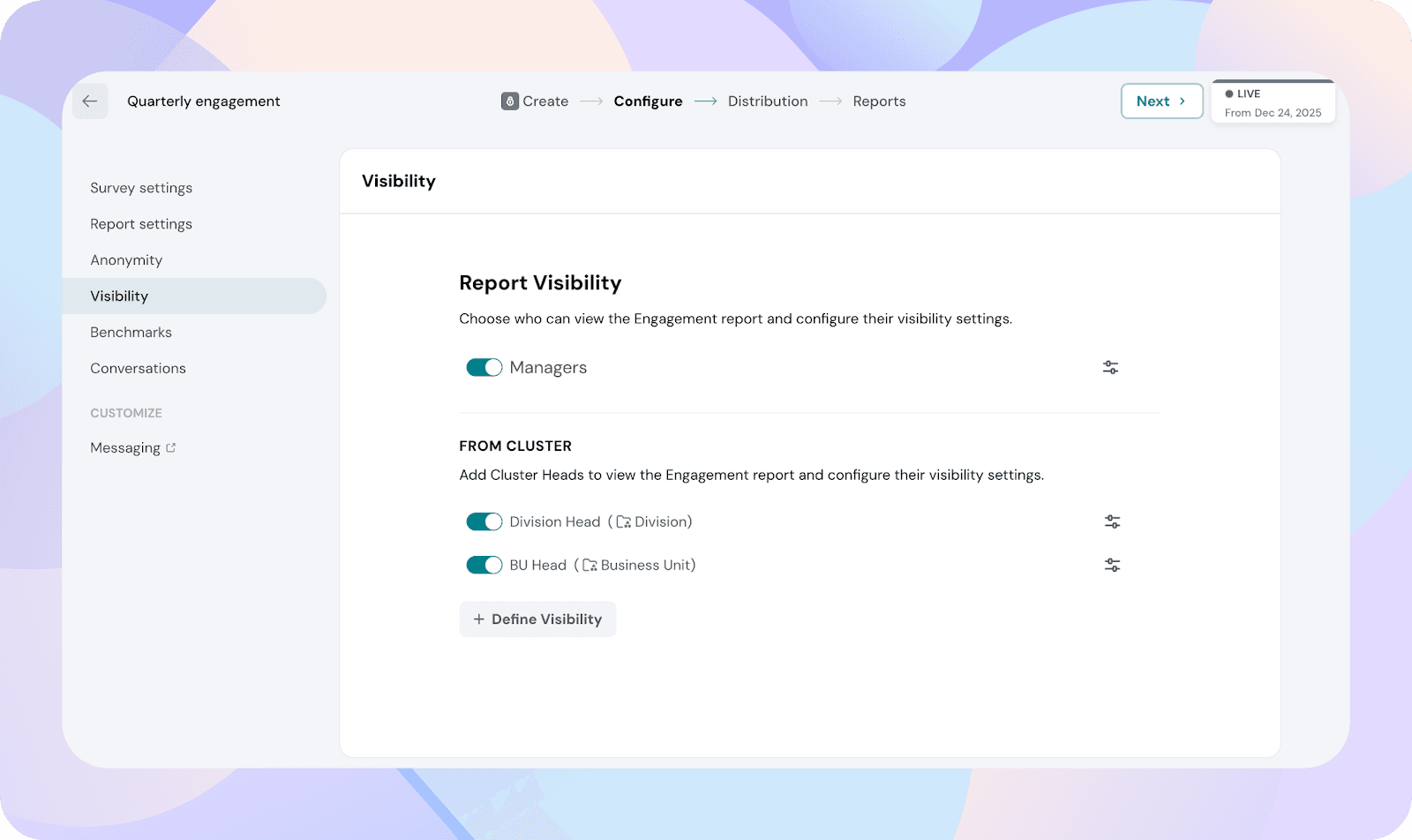
Task: Select the Visibility sidebar item
Action: tap(194, 296)
